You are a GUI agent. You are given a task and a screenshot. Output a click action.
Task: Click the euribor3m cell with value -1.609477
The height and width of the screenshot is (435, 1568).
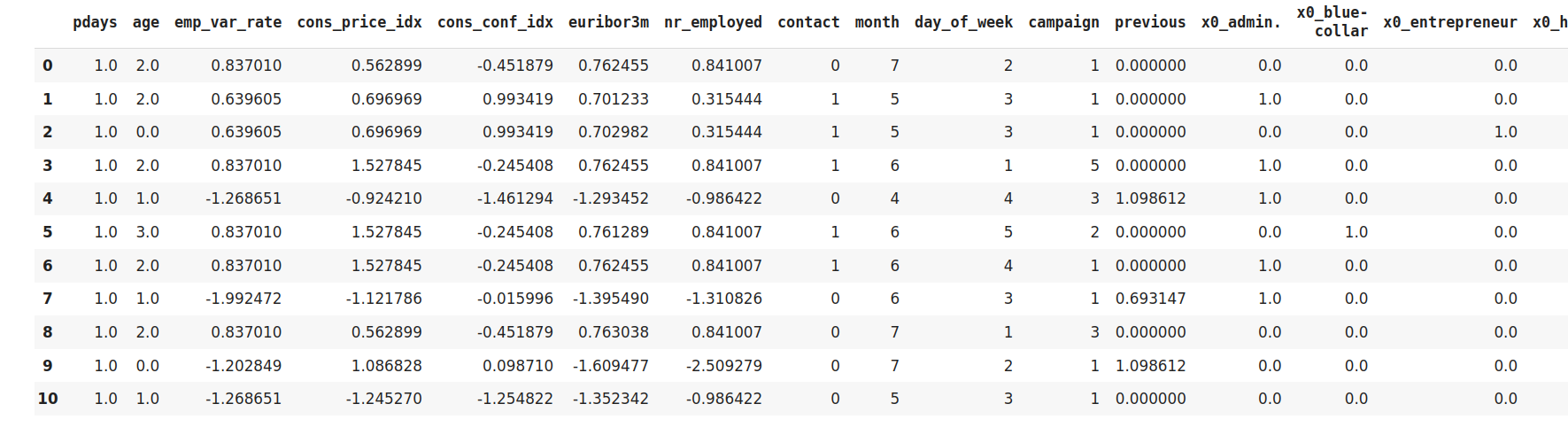point(611,365)
